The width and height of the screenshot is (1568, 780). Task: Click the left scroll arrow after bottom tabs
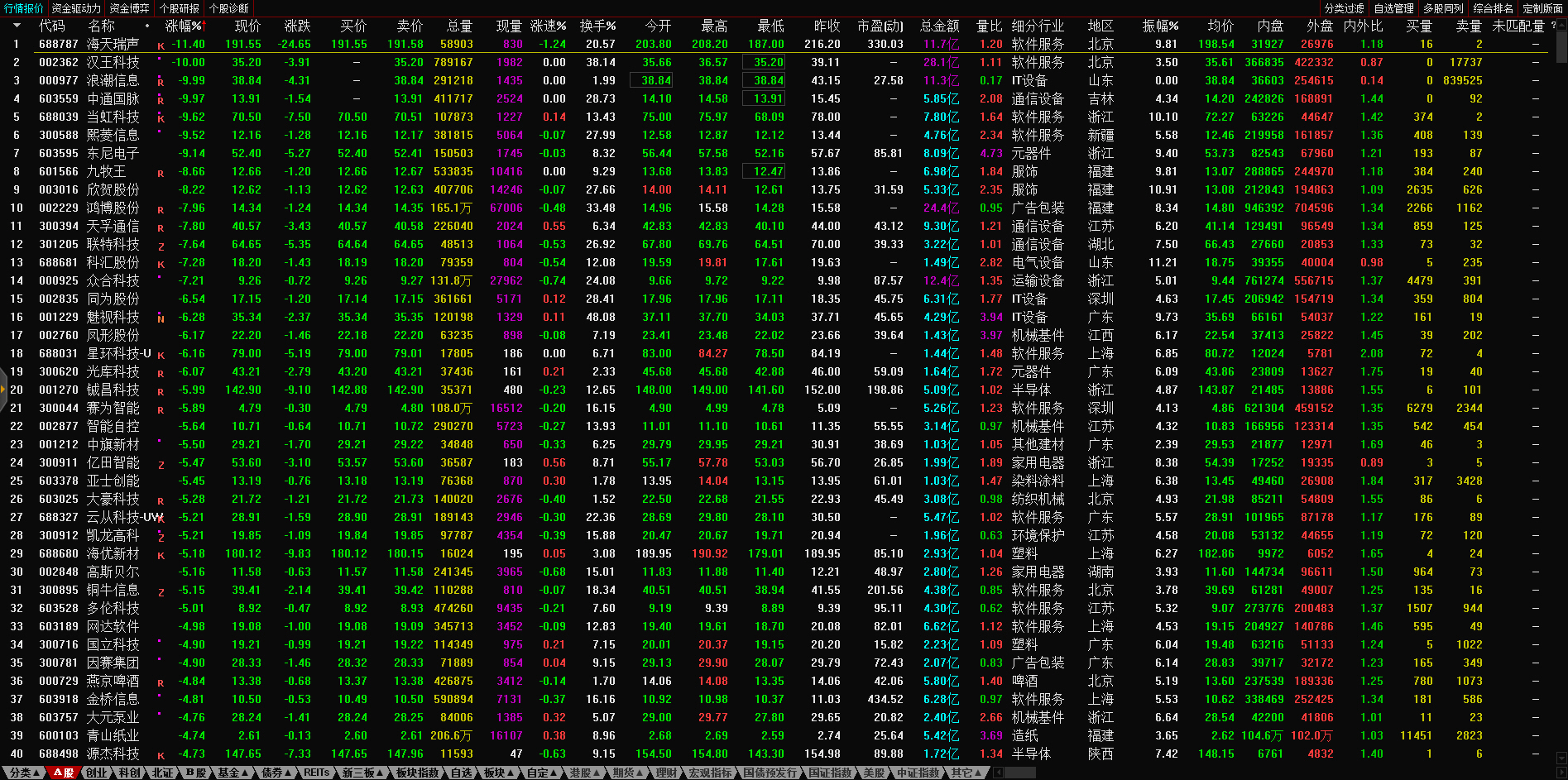(999, 773)
